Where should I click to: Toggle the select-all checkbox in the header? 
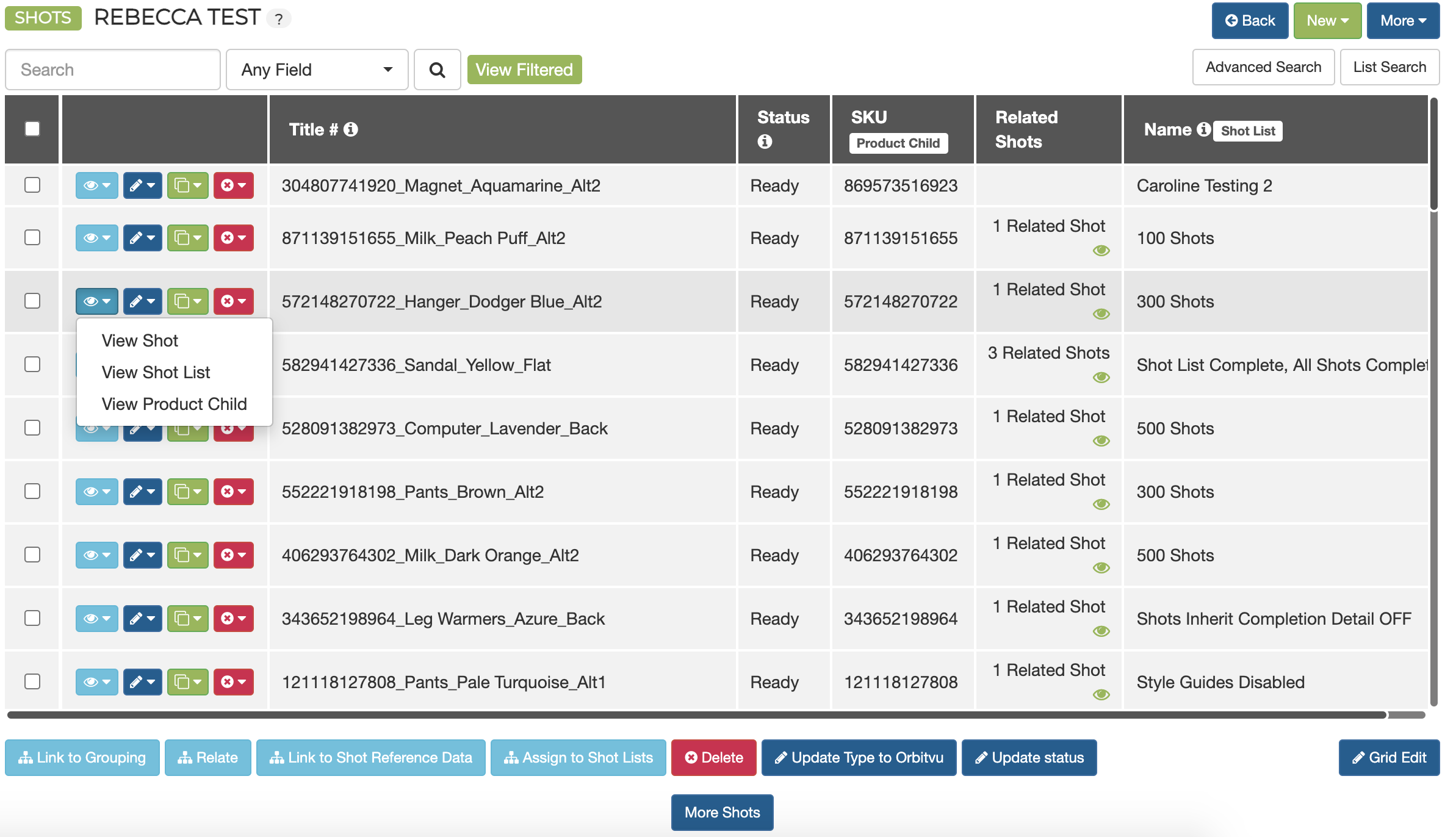pos(32,129)
